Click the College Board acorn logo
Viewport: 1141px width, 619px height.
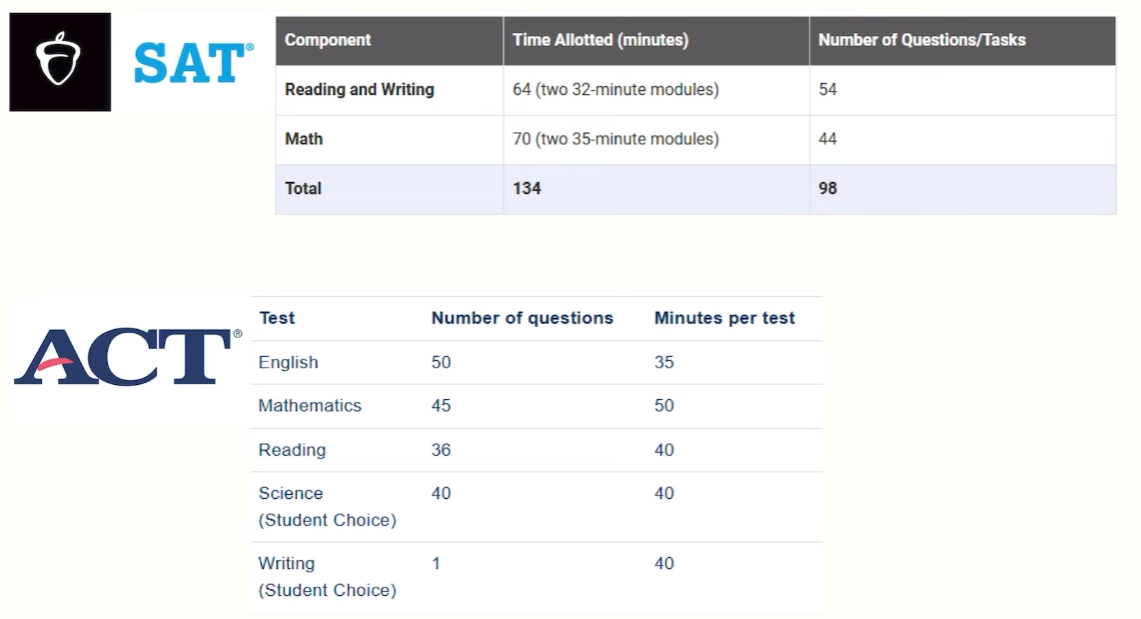(59, 62)
